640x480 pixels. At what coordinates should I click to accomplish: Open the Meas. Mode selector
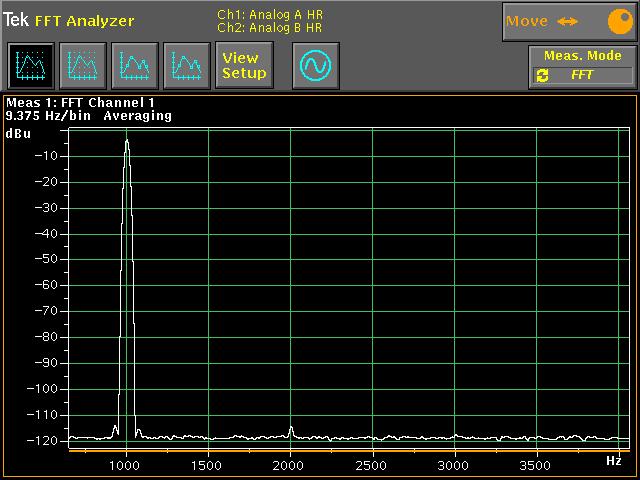tap(582, 56)
